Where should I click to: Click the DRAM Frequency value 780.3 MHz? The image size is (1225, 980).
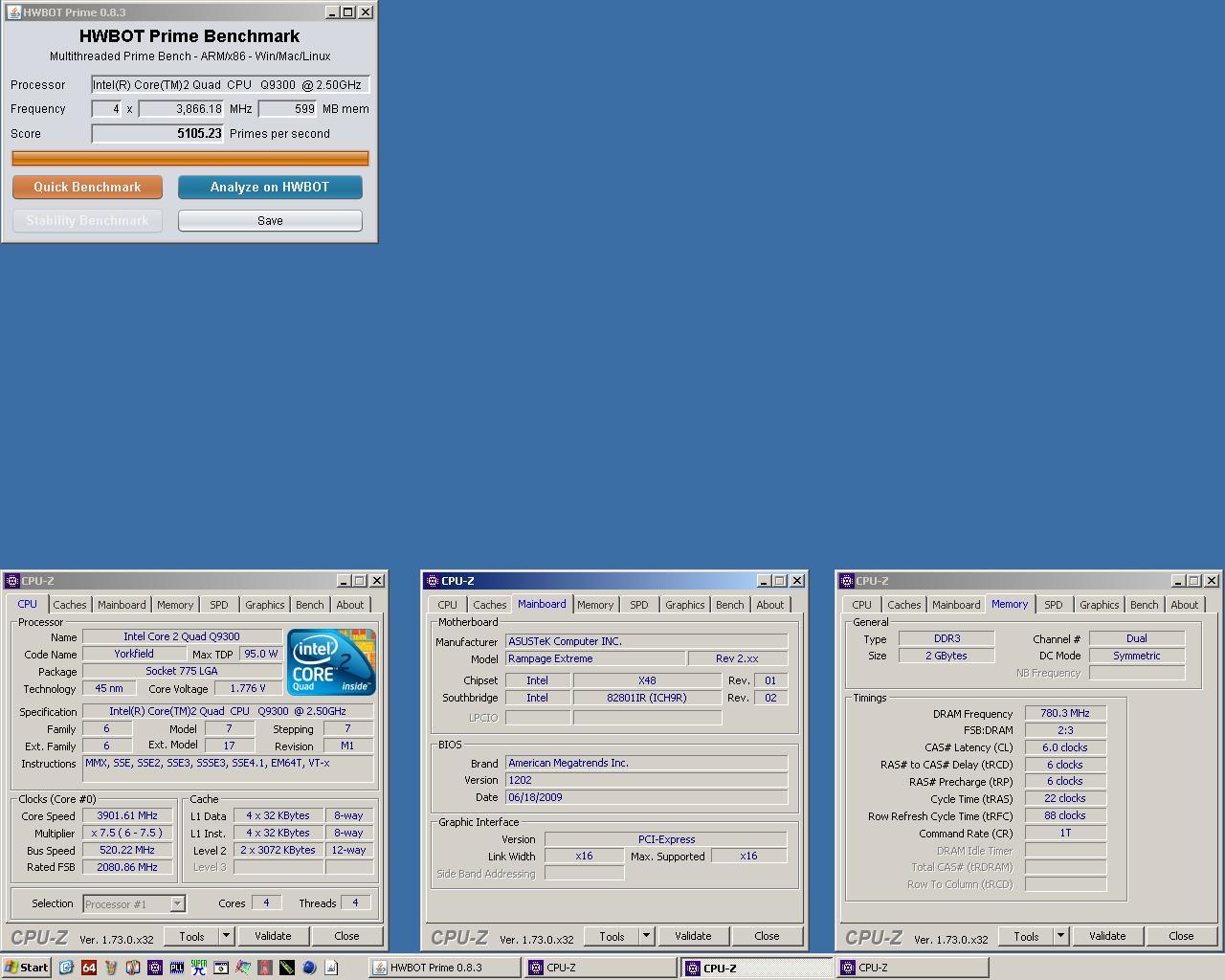pyautogui.click(x=1065, y=713)
